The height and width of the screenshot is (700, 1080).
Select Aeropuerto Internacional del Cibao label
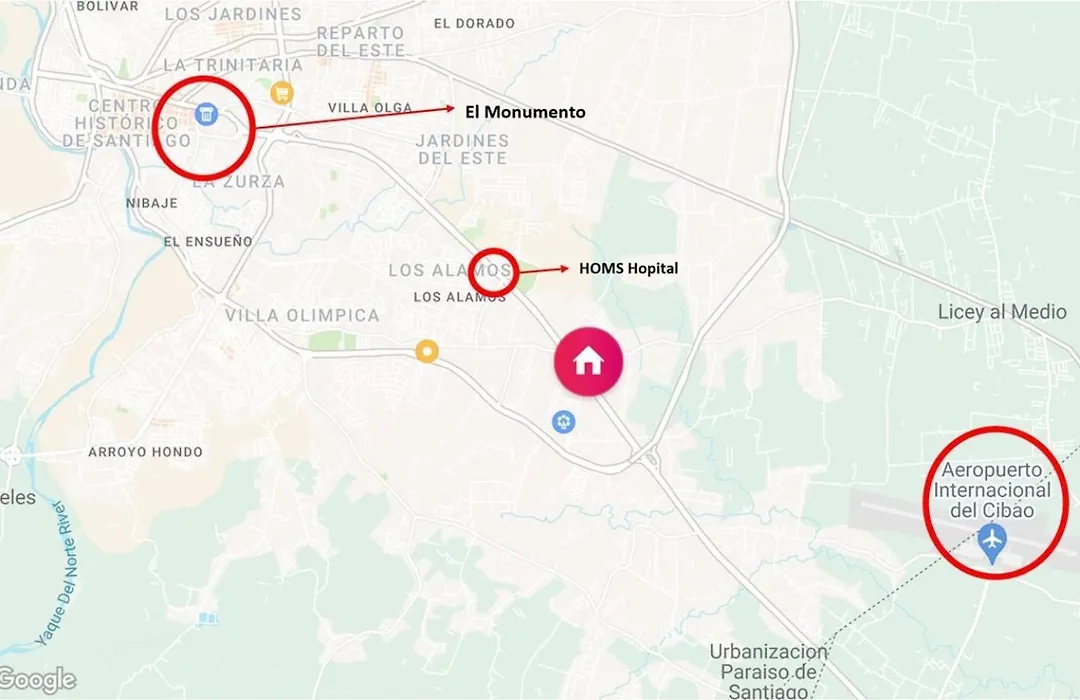point(992,490)
